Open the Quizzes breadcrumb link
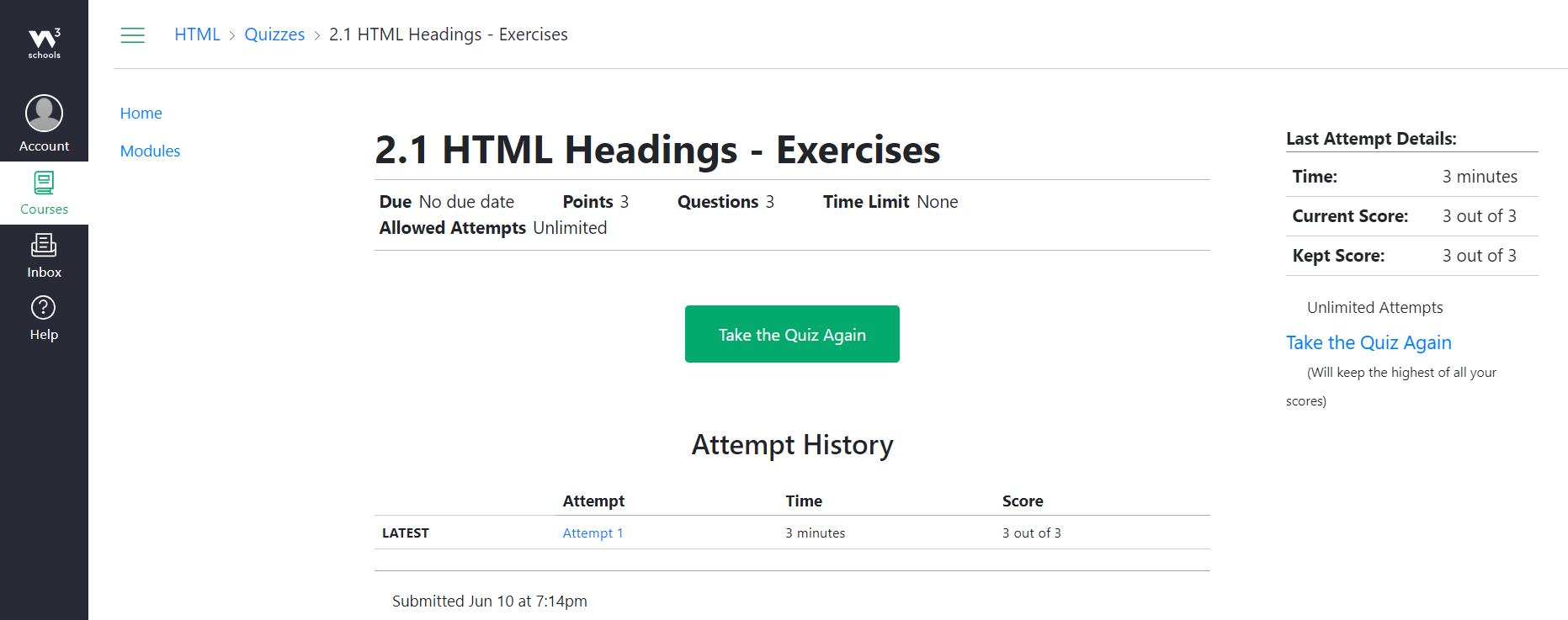The image size is (1568, 620). [x=274, y=34]
